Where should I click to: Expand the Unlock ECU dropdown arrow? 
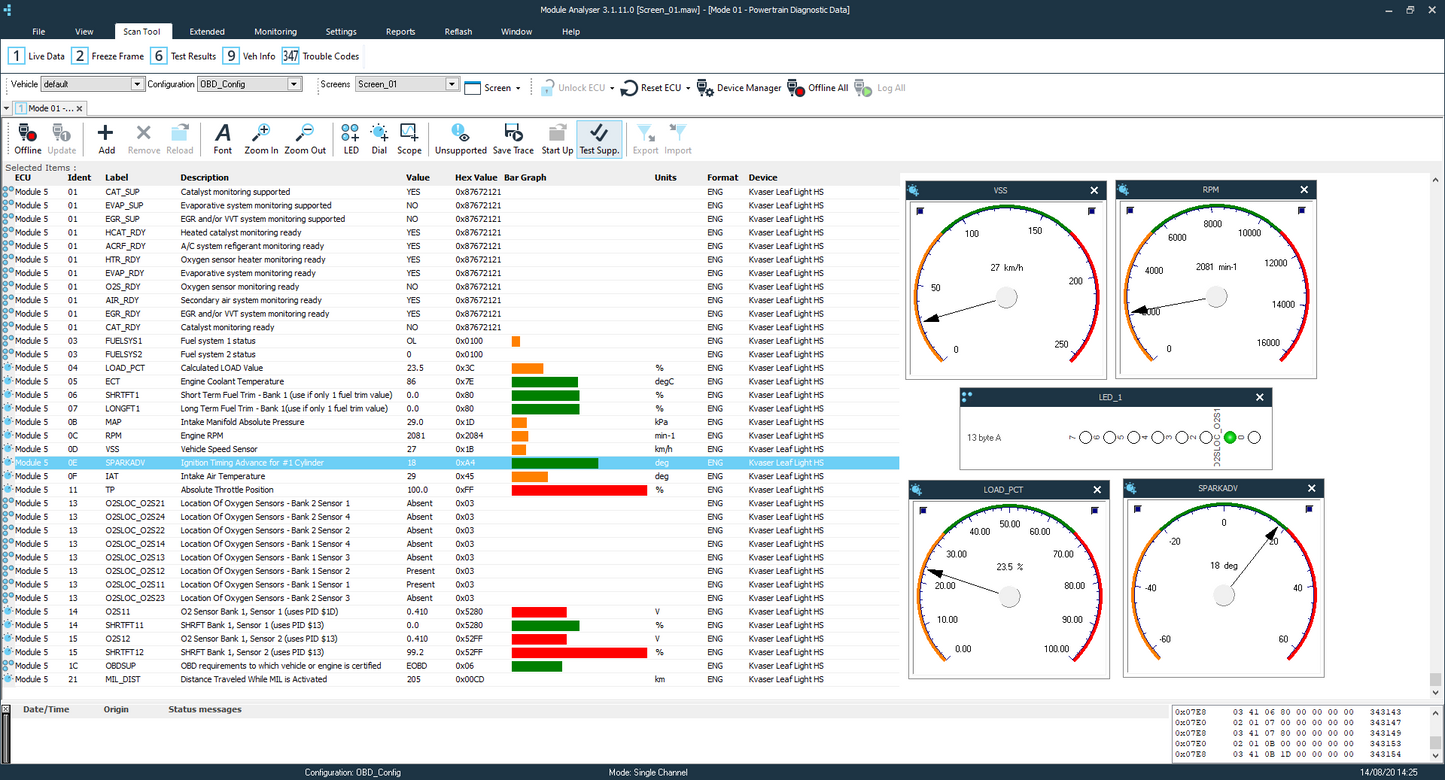[x=612, y=88]
